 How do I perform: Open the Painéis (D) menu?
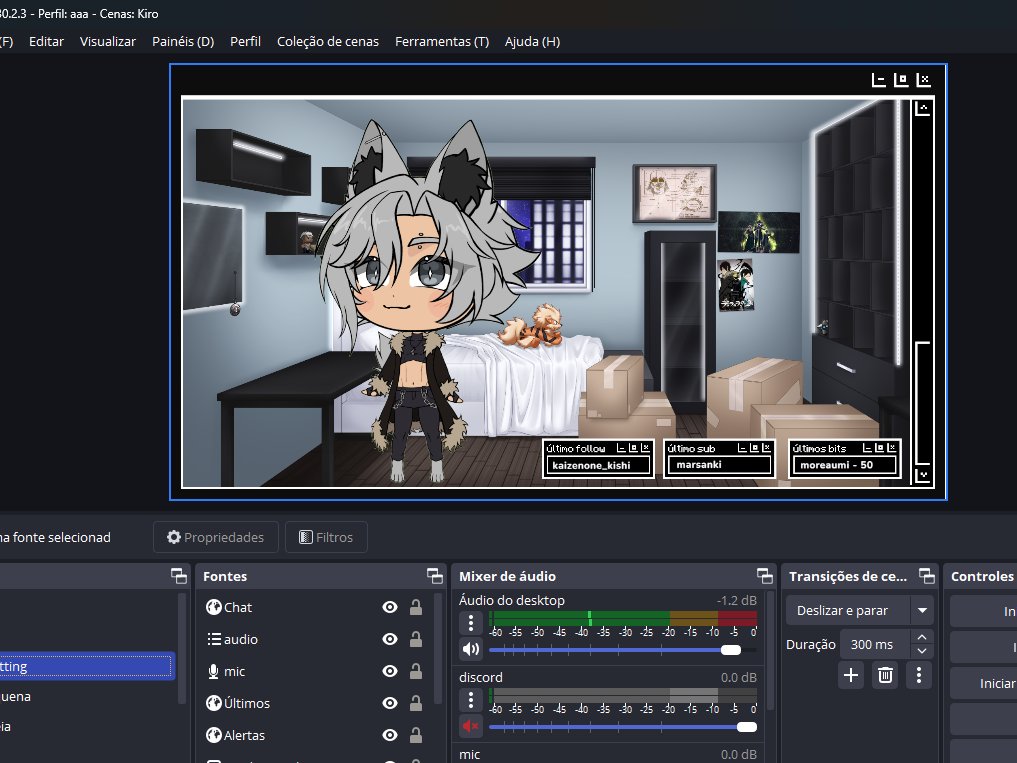[183, 42]
